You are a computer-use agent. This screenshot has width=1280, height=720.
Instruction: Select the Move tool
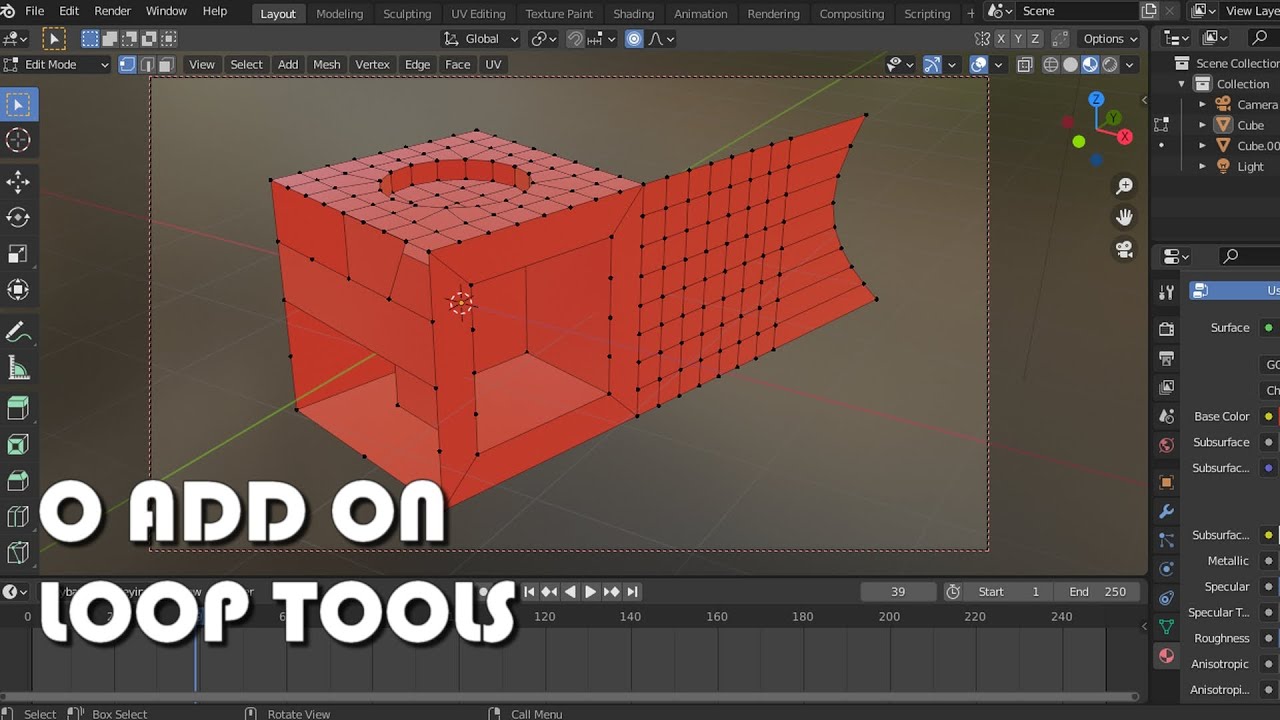pos(18,181)
